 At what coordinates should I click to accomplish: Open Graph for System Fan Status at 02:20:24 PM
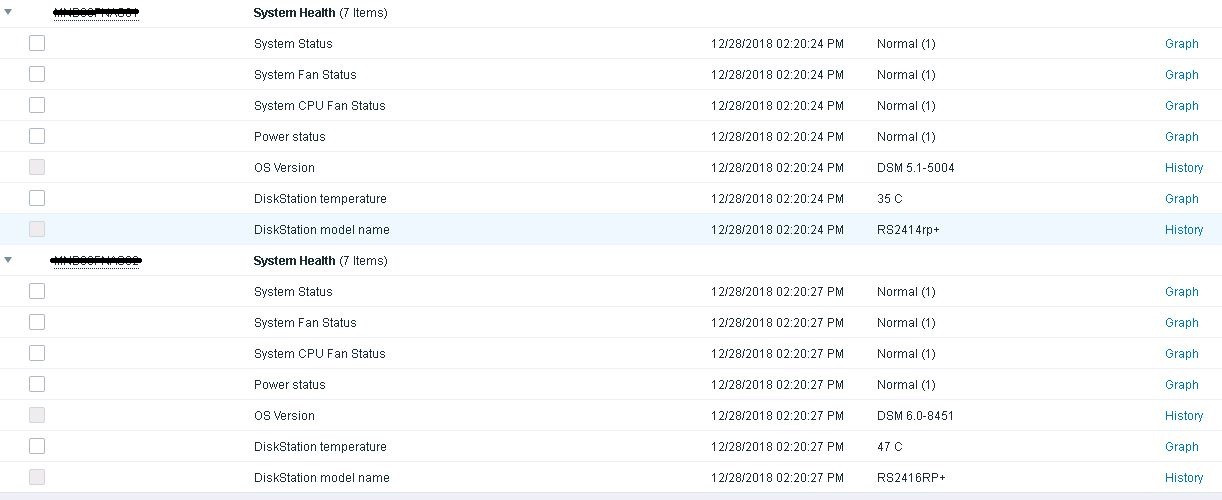[x=1181, y=75]
